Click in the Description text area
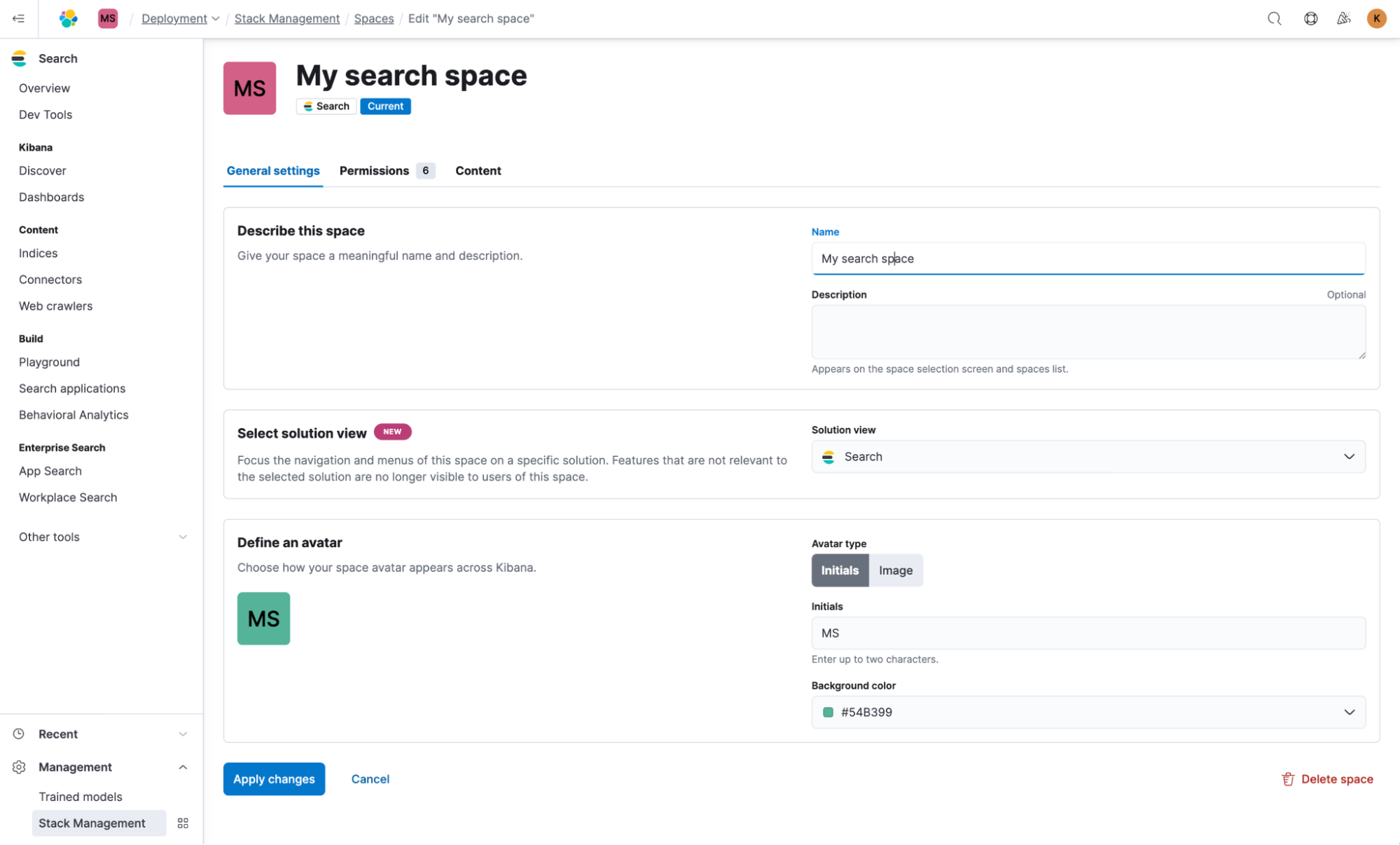This screenshot has width=1400, height=845. pyautogui.click(x=1088, y=332)
